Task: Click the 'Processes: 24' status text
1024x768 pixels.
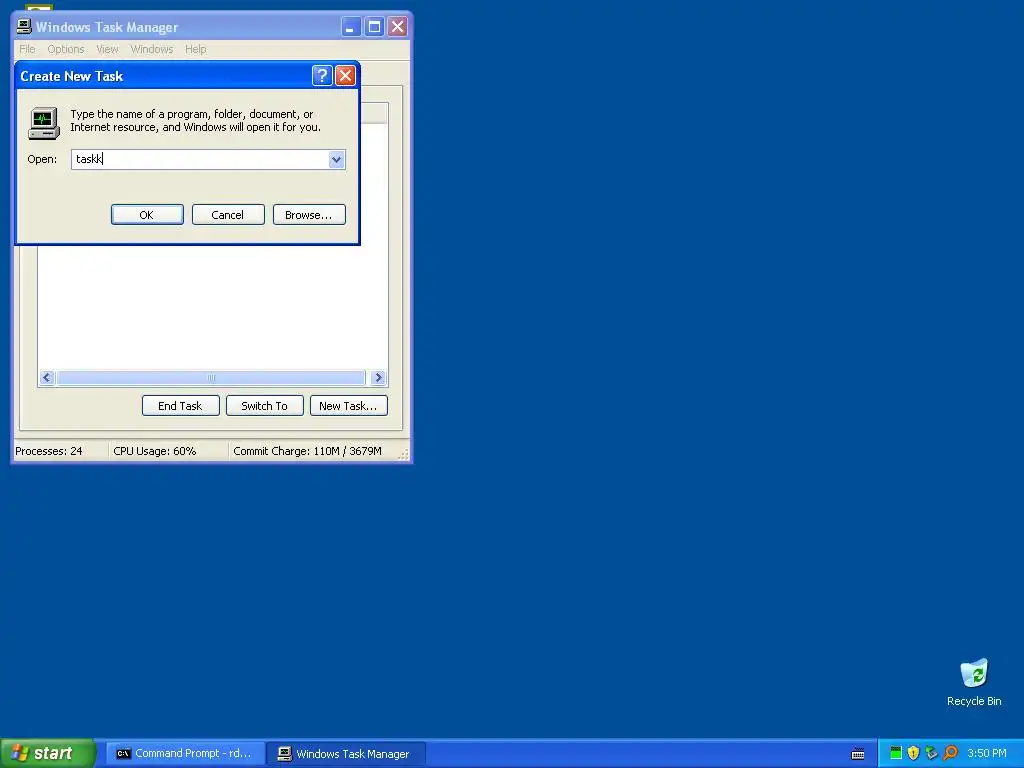Action: pyautogui.click(x=49, y=451)
